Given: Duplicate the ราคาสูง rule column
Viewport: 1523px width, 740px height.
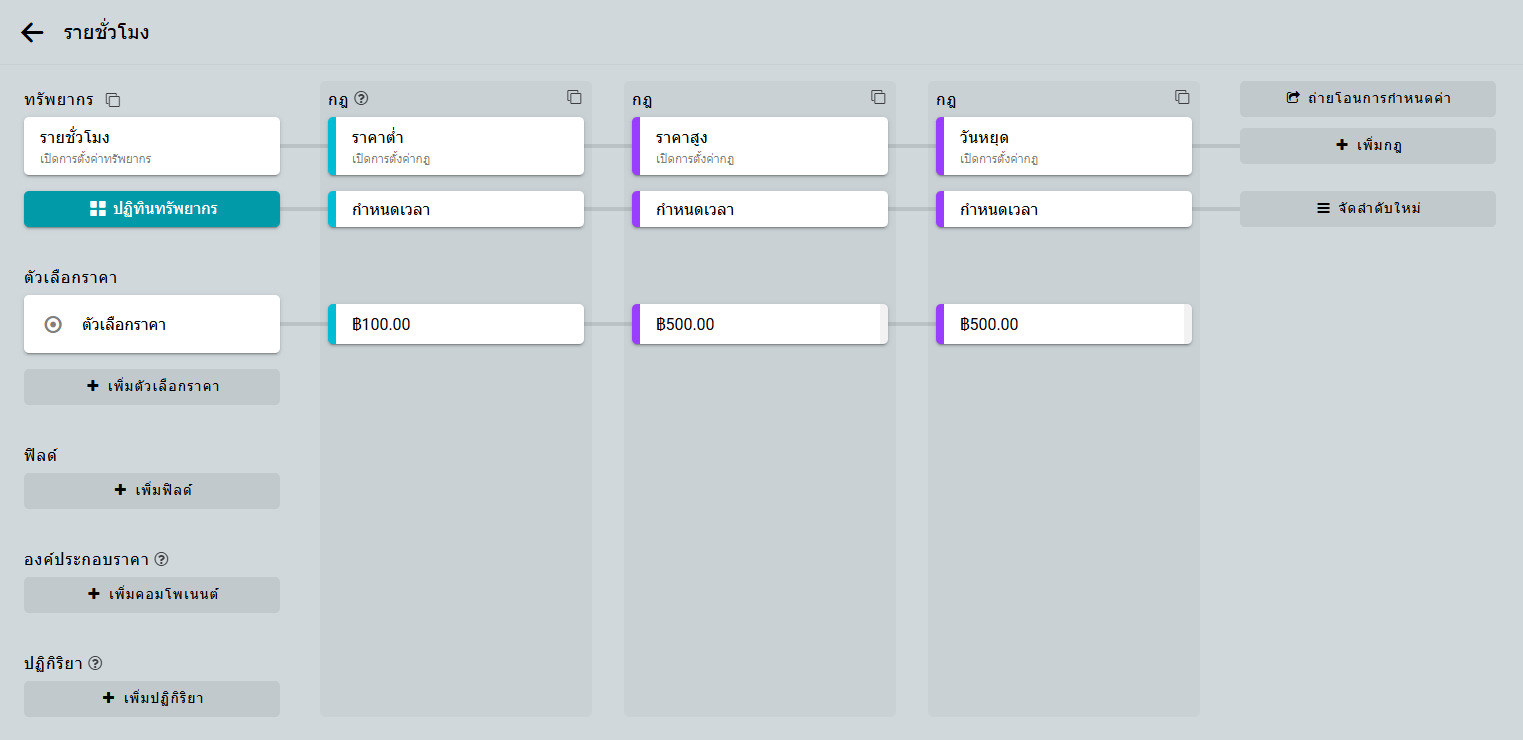Looking at the screenshot, I should point(878,97).
